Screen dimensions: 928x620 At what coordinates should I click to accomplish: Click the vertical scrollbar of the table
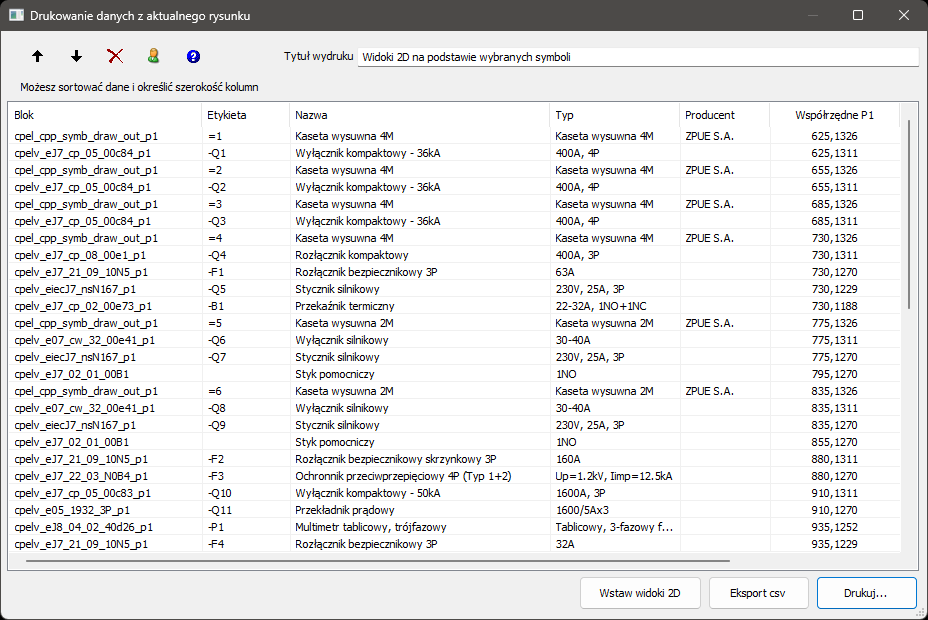[x=909, y=214]
